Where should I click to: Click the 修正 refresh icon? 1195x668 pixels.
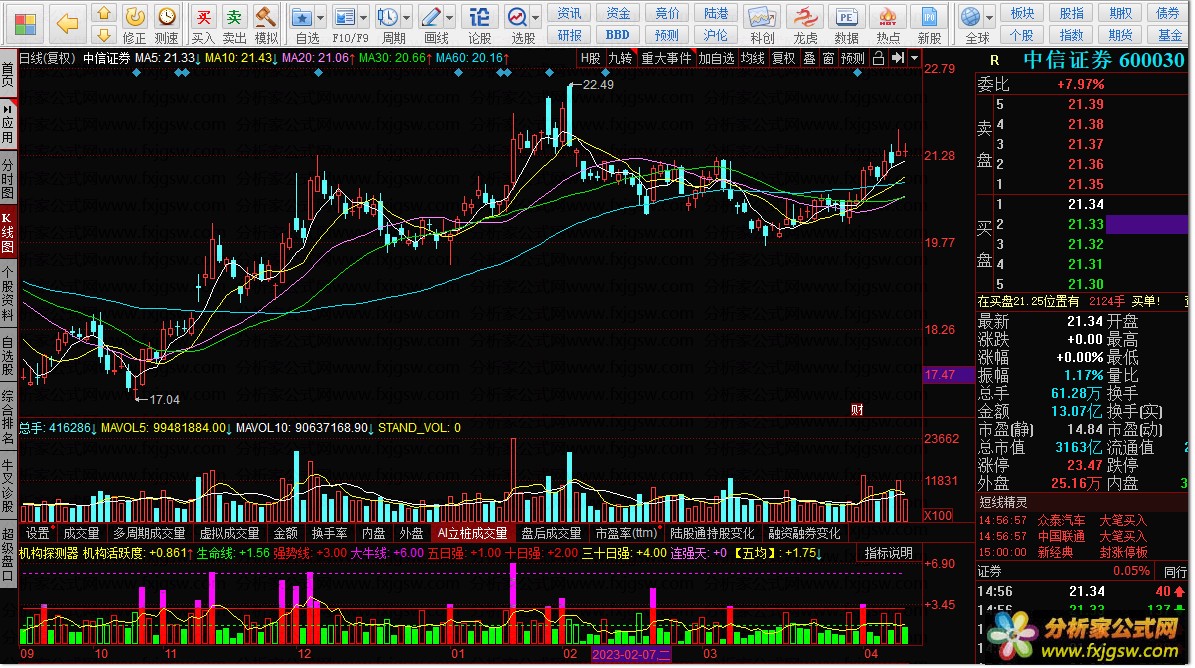tap(135, 17)
